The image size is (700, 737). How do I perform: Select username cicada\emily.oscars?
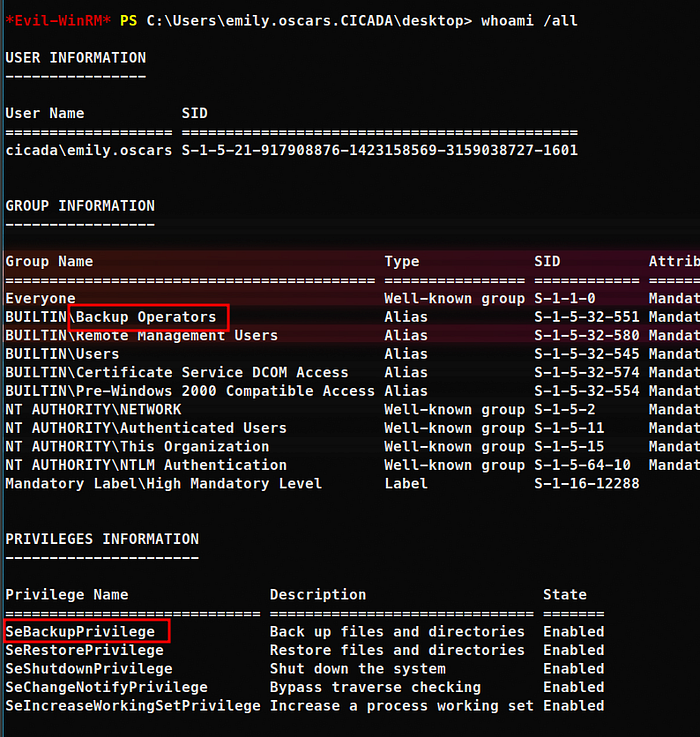[x=89, y=150]
